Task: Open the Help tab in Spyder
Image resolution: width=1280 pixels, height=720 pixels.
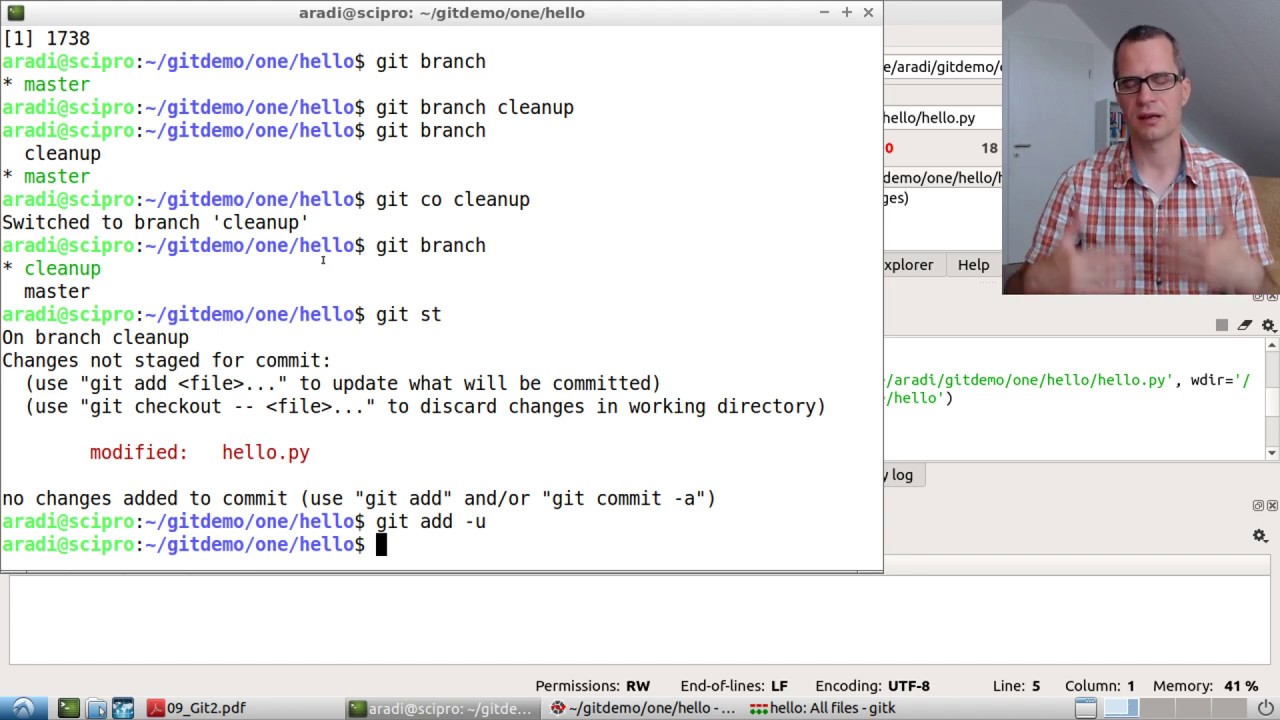Action: [x=973, y=265]
